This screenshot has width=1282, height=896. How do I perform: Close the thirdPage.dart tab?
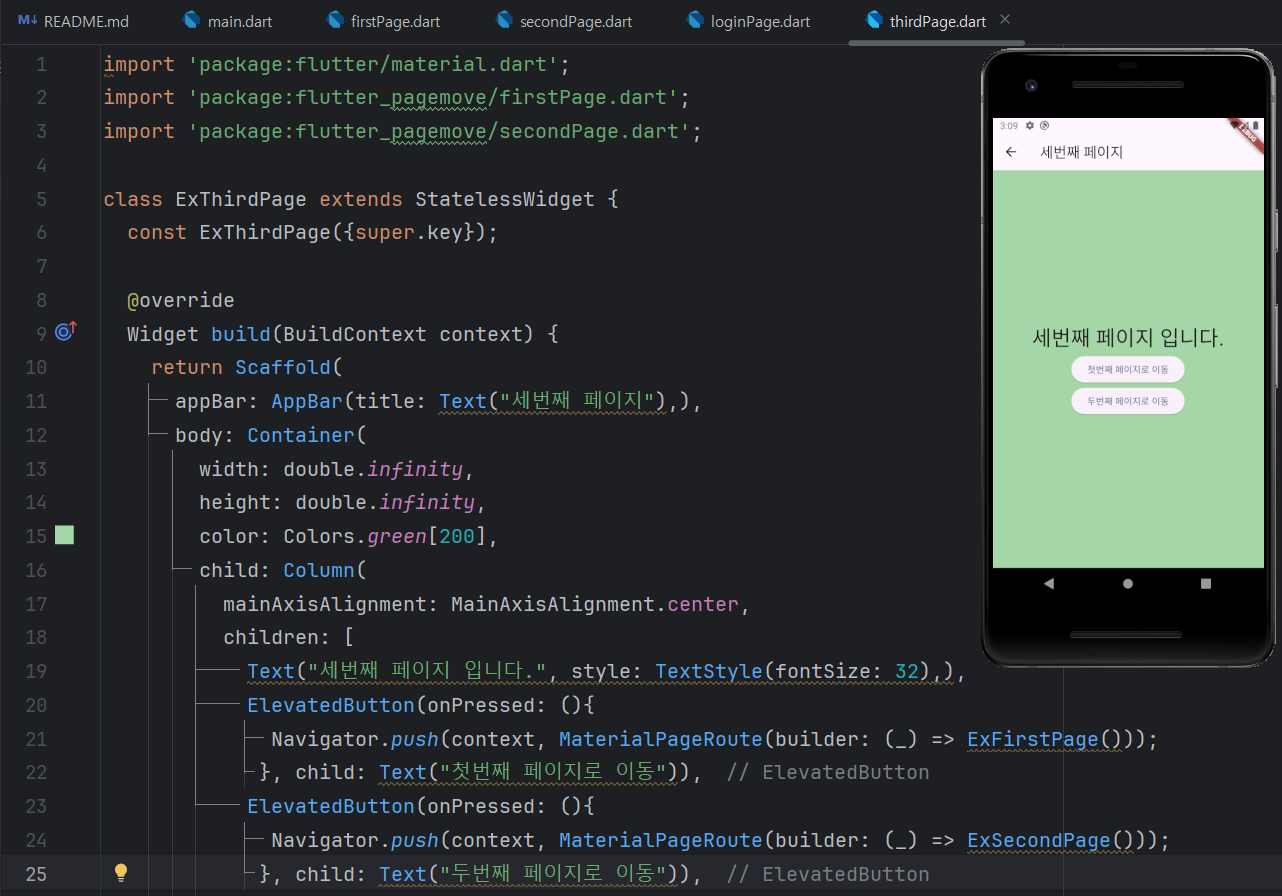1005,20
